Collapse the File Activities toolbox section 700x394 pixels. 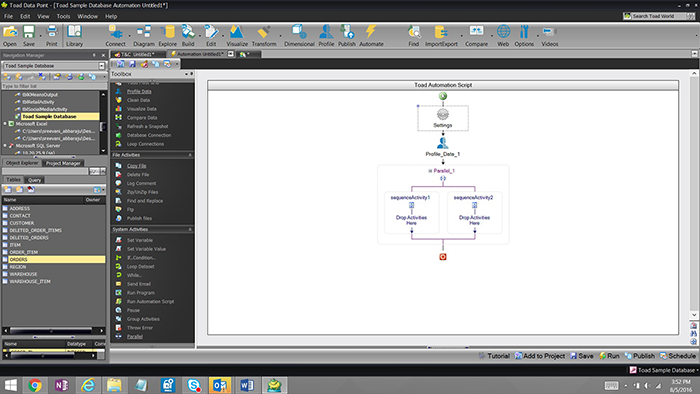pyautogui.click(x=190, y=155)
